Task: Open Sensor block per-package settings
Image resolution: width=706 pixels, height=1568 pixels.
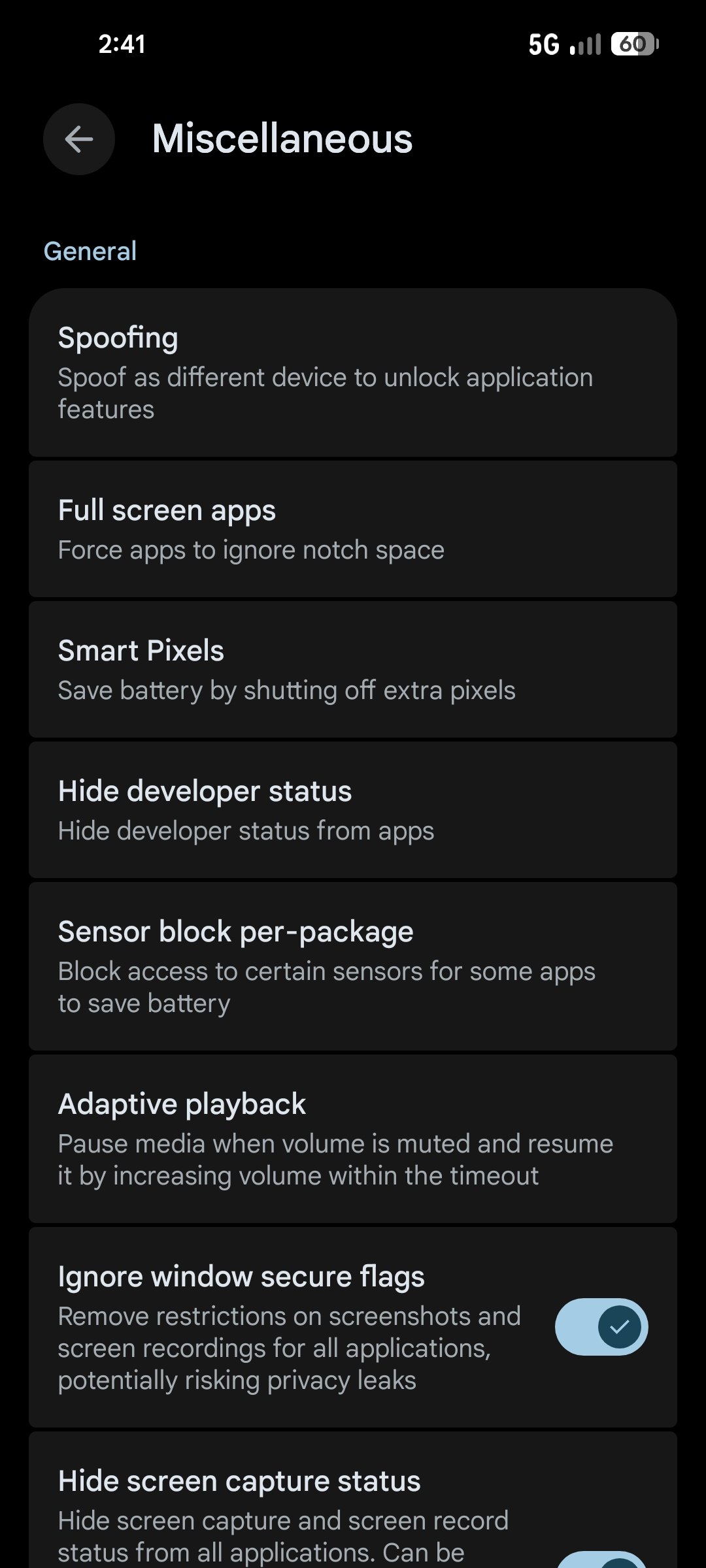Action: pyautogui.click(x=353, y=966)
